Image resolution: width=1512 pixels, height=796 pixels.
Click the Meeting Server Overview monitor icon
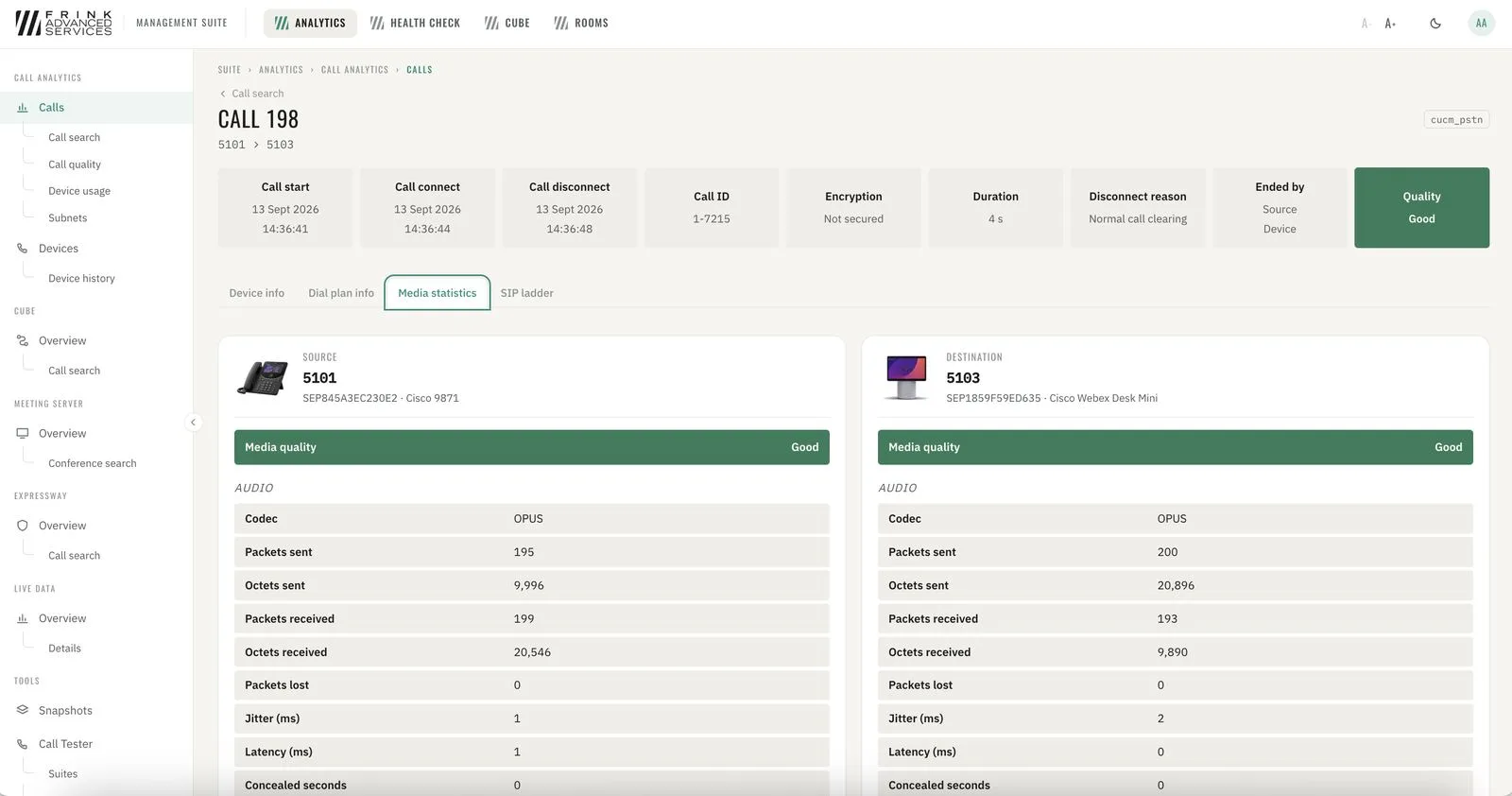[23, 433]
